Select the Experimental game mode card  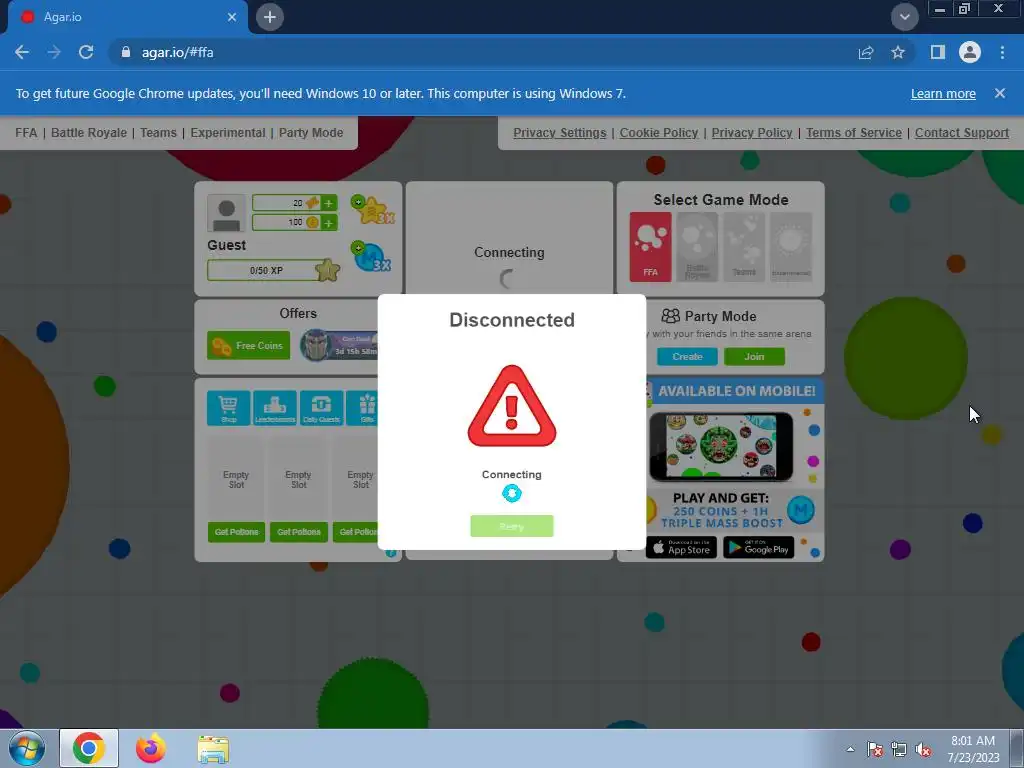coord(791,247)
